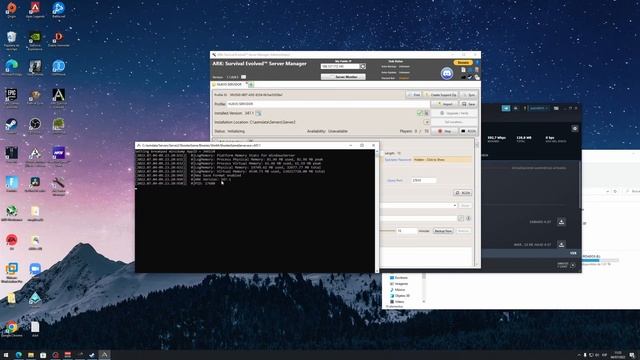Open taskbar notification center icon

(632, 355)
